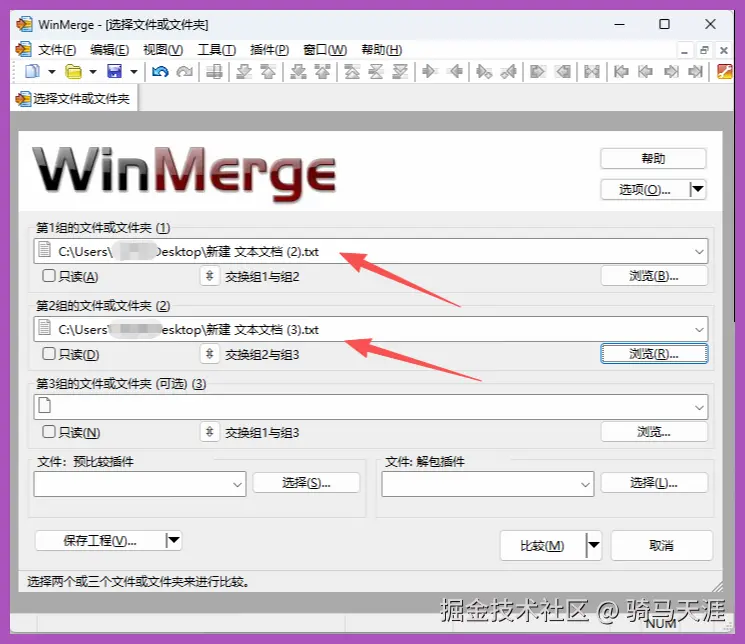This screenshot has height=644, width=745.
Task: Open the 帮助(H) menu
Action: (x=382, y=50)
